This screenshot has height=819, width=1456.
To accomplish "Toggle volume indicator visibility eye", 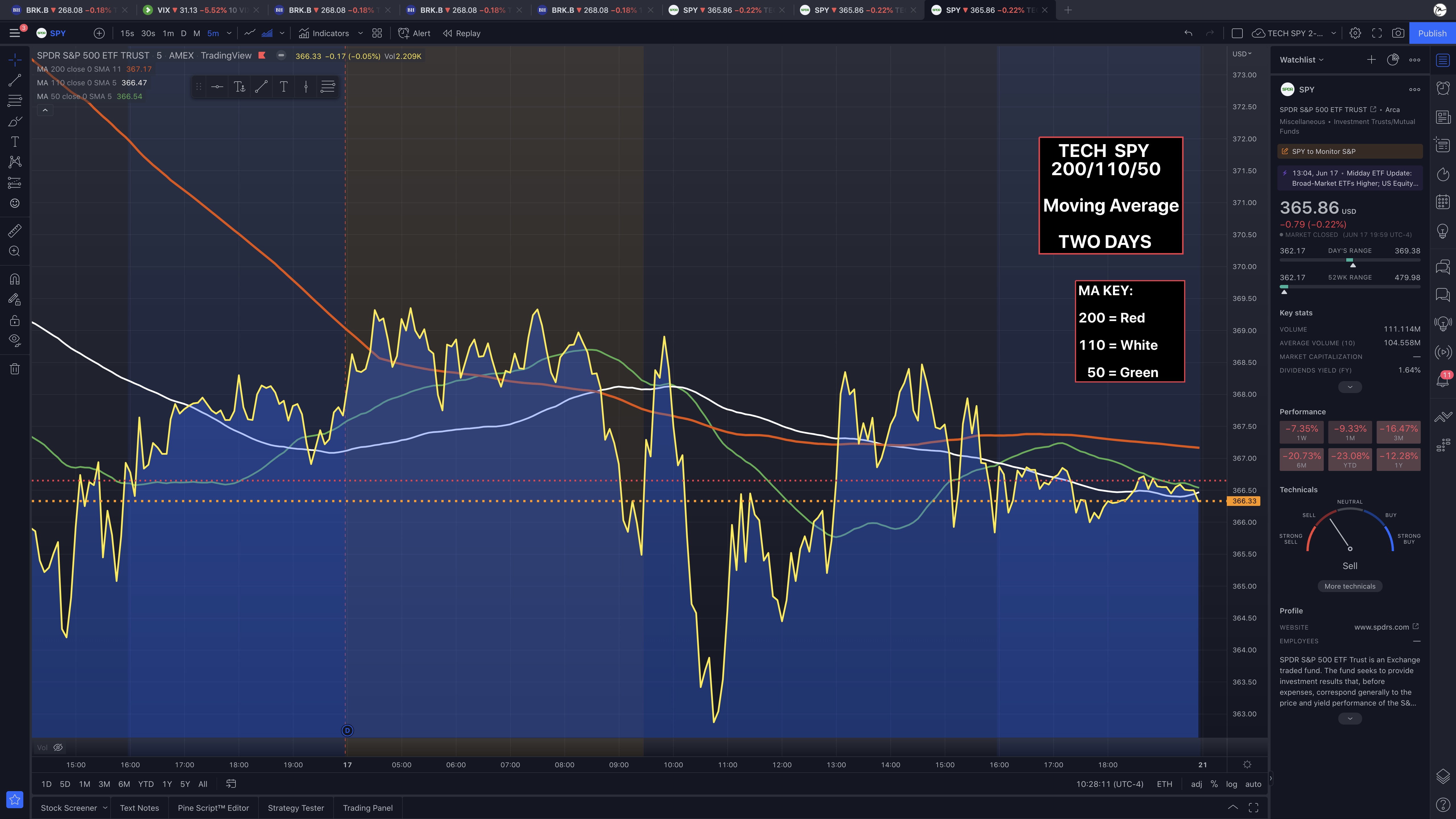I will tap(58, 747).
